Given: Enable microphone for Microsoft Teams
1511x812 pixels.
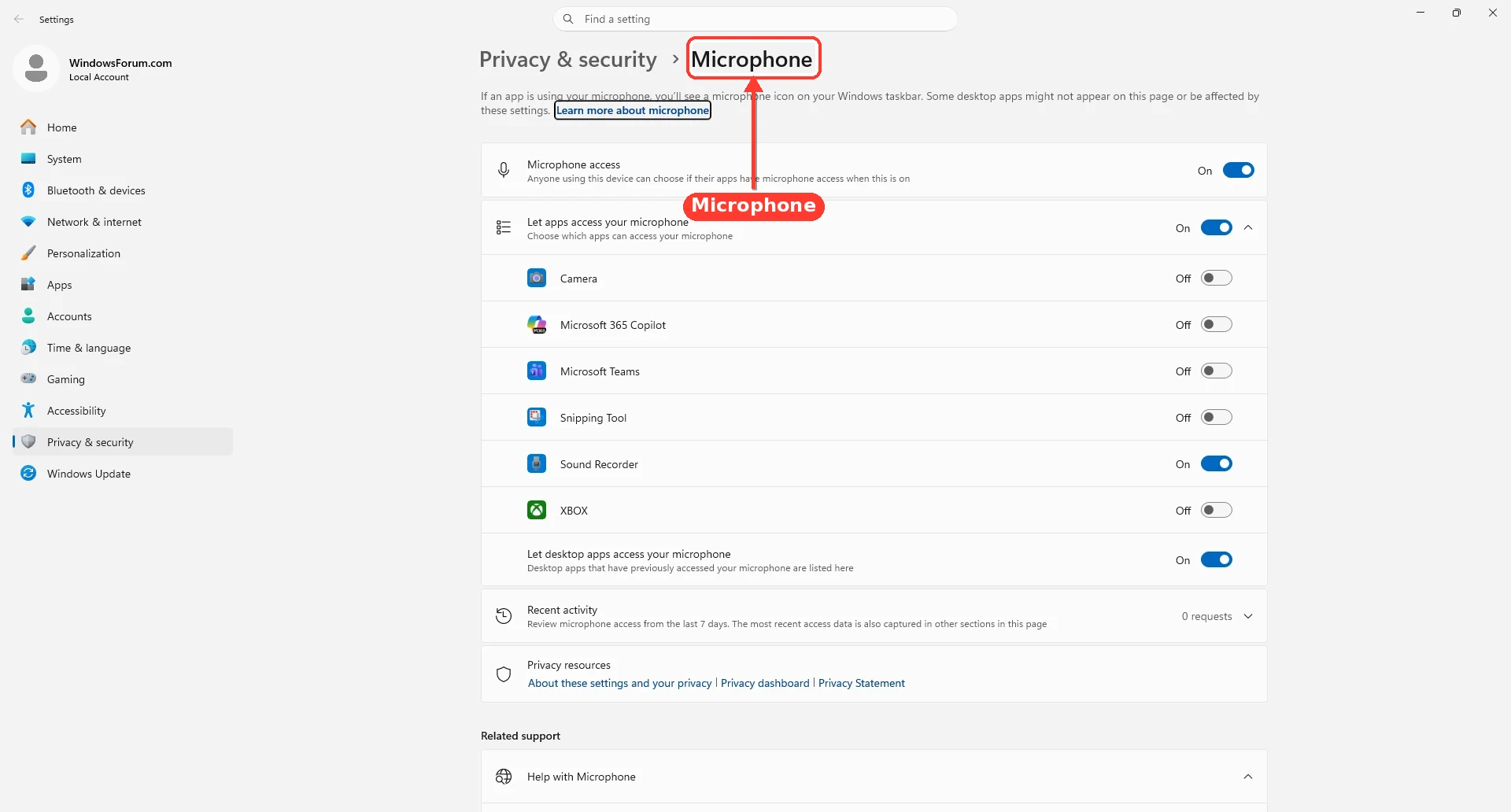Looking at the screenshot, I should [1216, 371].
